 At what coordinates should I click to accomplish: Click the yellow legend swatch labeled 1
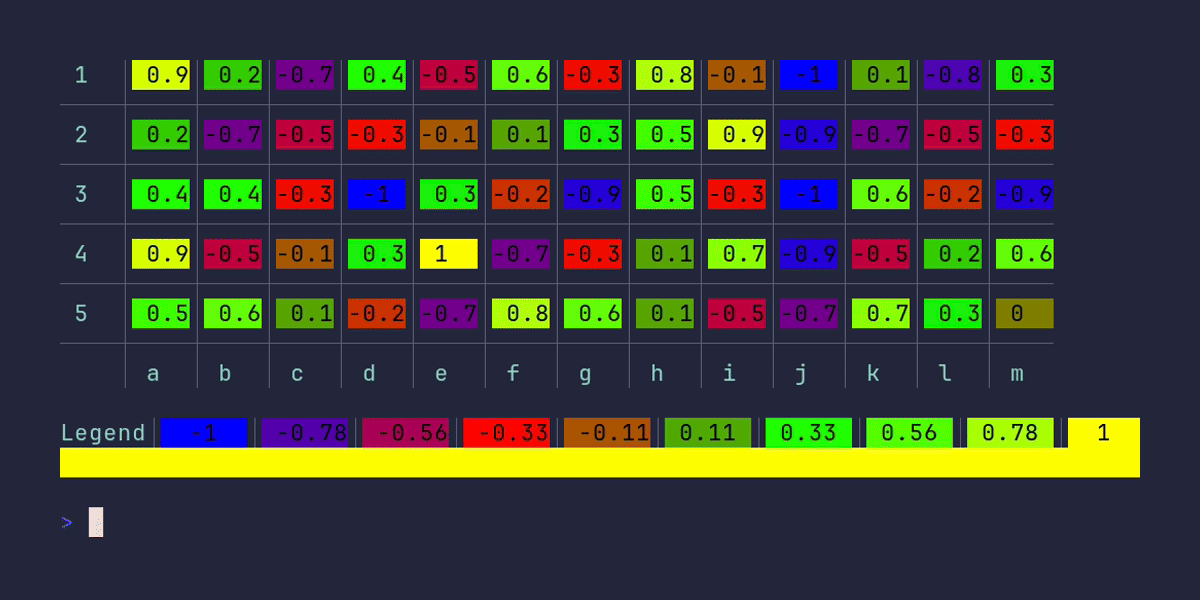tap(1104, 433)
